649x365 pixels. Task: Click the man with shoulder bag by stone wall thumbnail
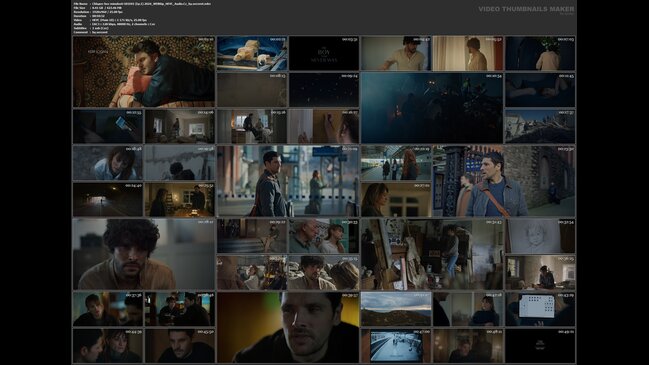tap(504, 181)
